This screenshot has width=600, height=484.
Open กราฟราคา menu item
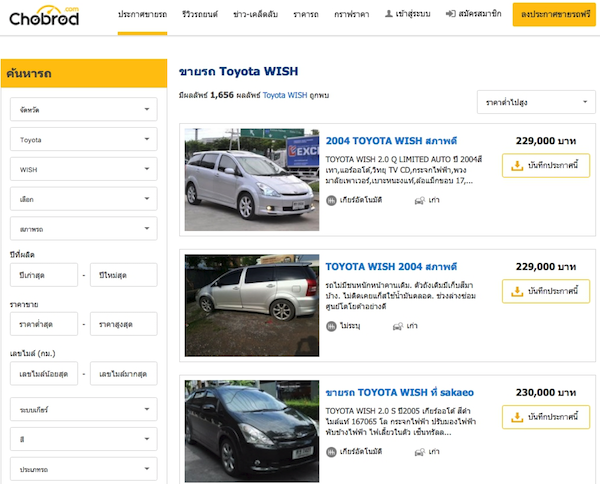click(351, 14)
